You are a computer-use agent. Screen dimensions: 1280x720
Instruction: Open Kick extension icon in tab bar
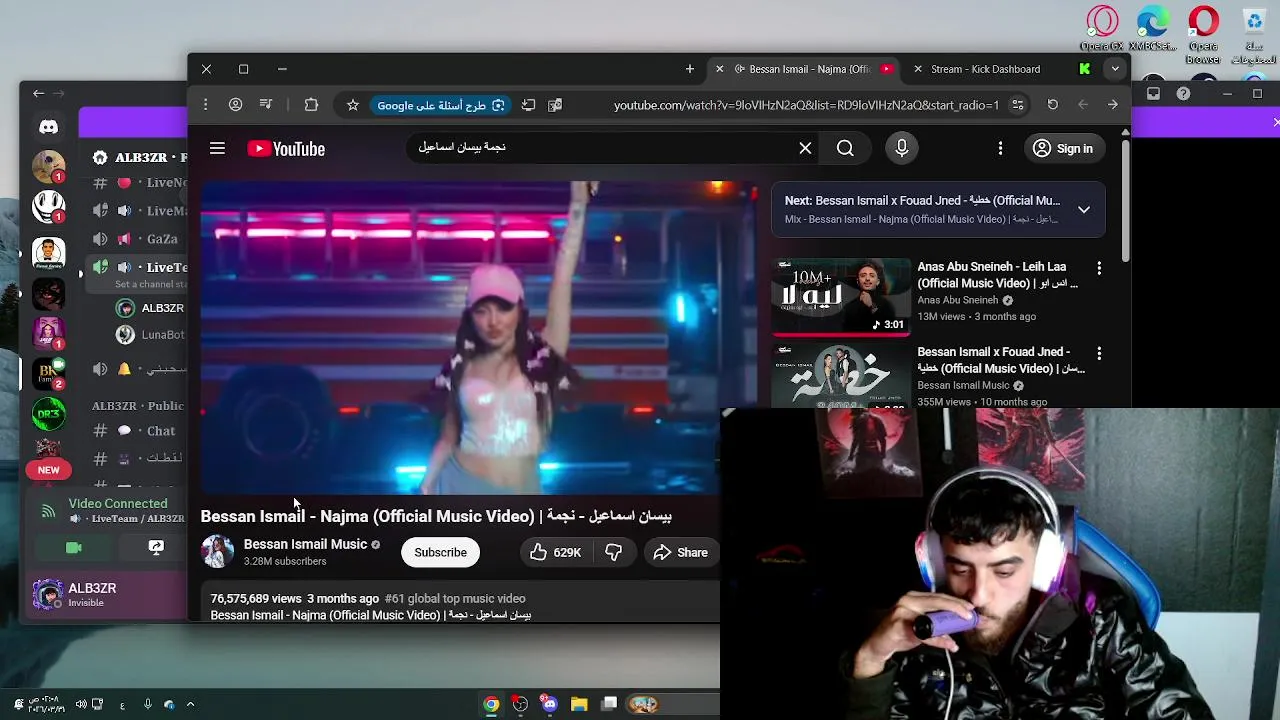point(1084,69)
